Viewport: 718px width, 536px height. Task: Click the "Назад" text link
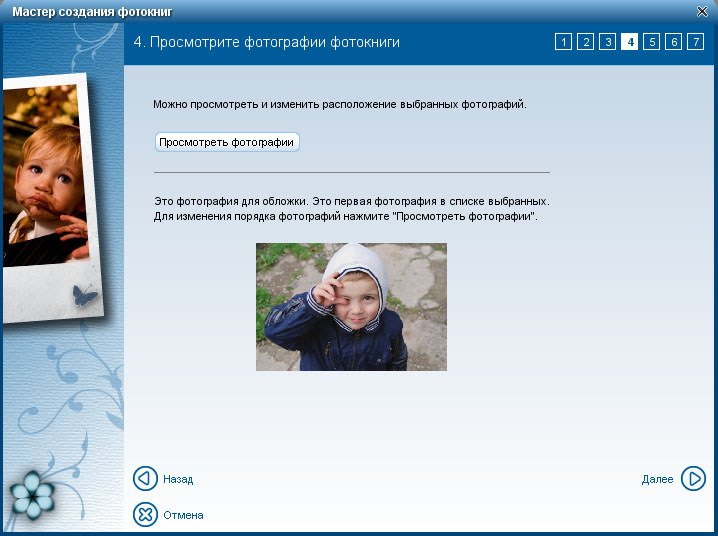178,480
